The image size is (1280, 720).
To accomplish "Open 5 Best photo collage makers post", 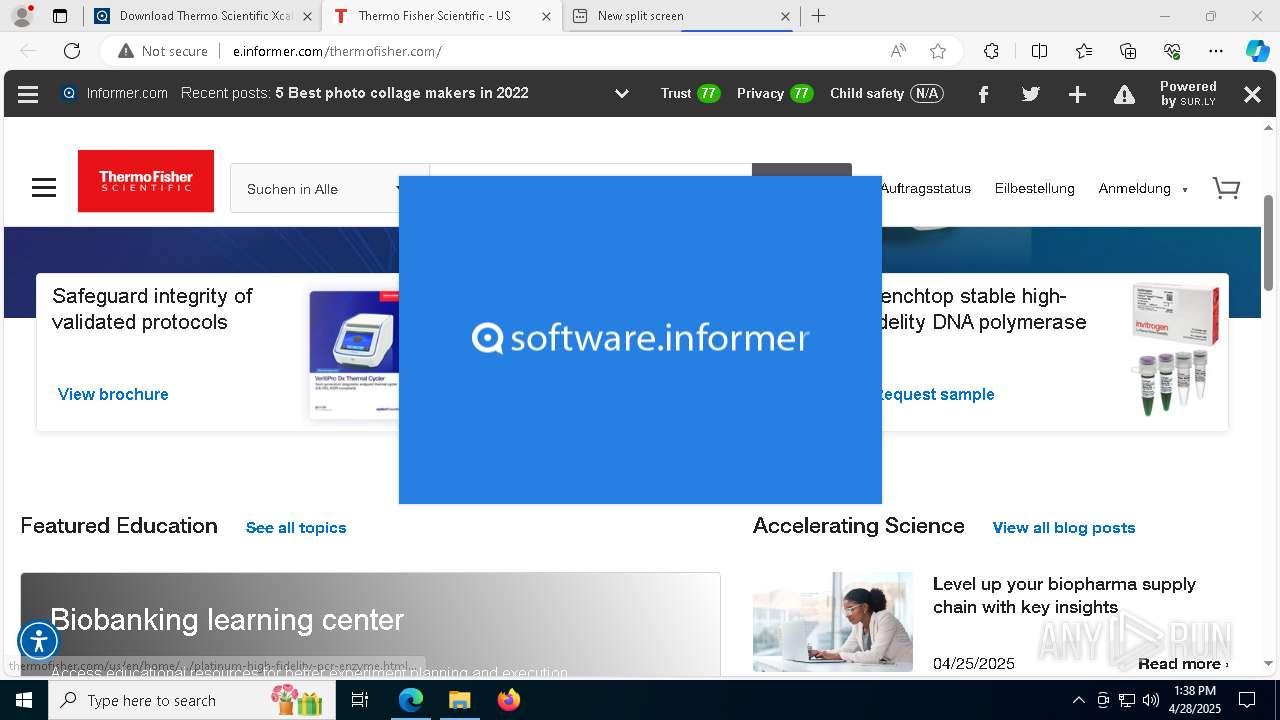I will pos(402,93).
